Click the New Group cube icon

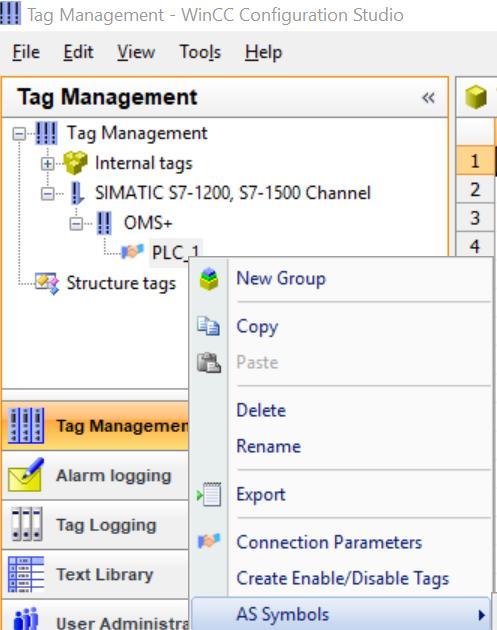tap(209, 279)
